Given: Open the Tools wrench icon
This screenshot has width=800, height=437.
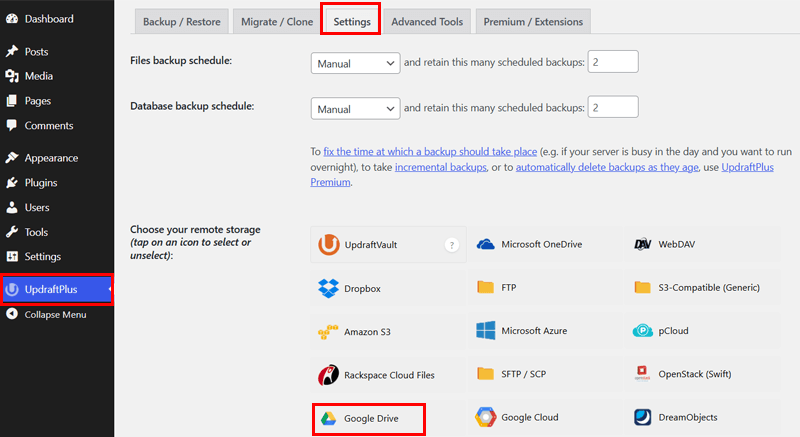Looking at the screenshot, I should click(12, 232).
